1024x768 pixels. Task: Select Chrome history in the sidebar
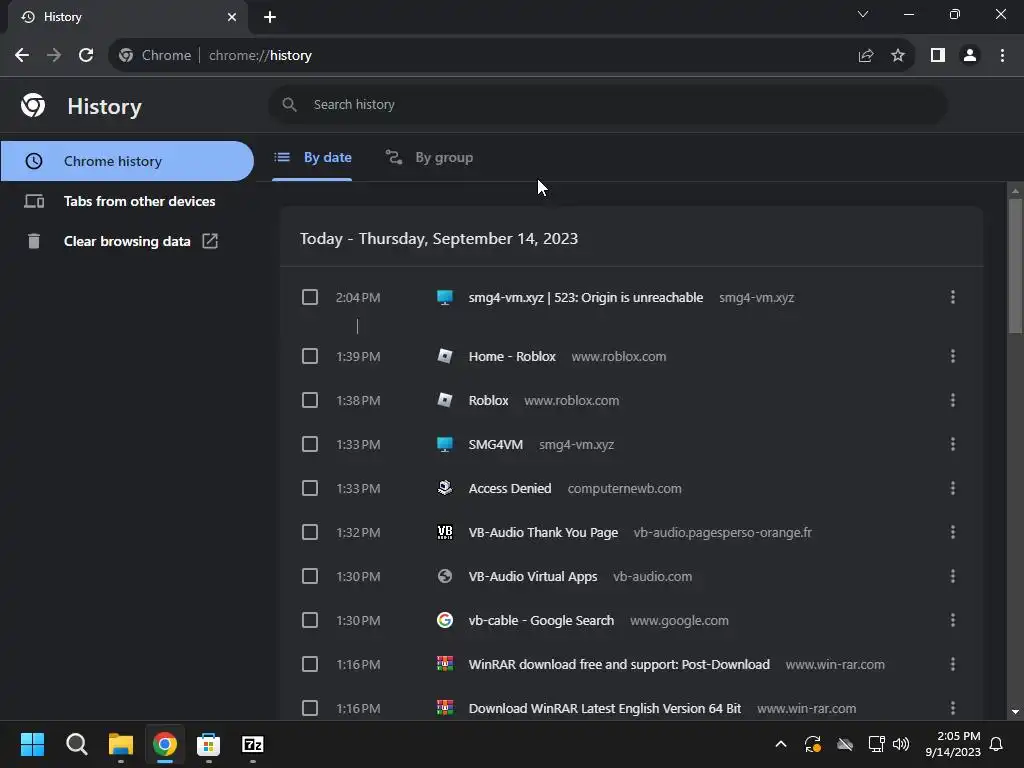point(127,161)
